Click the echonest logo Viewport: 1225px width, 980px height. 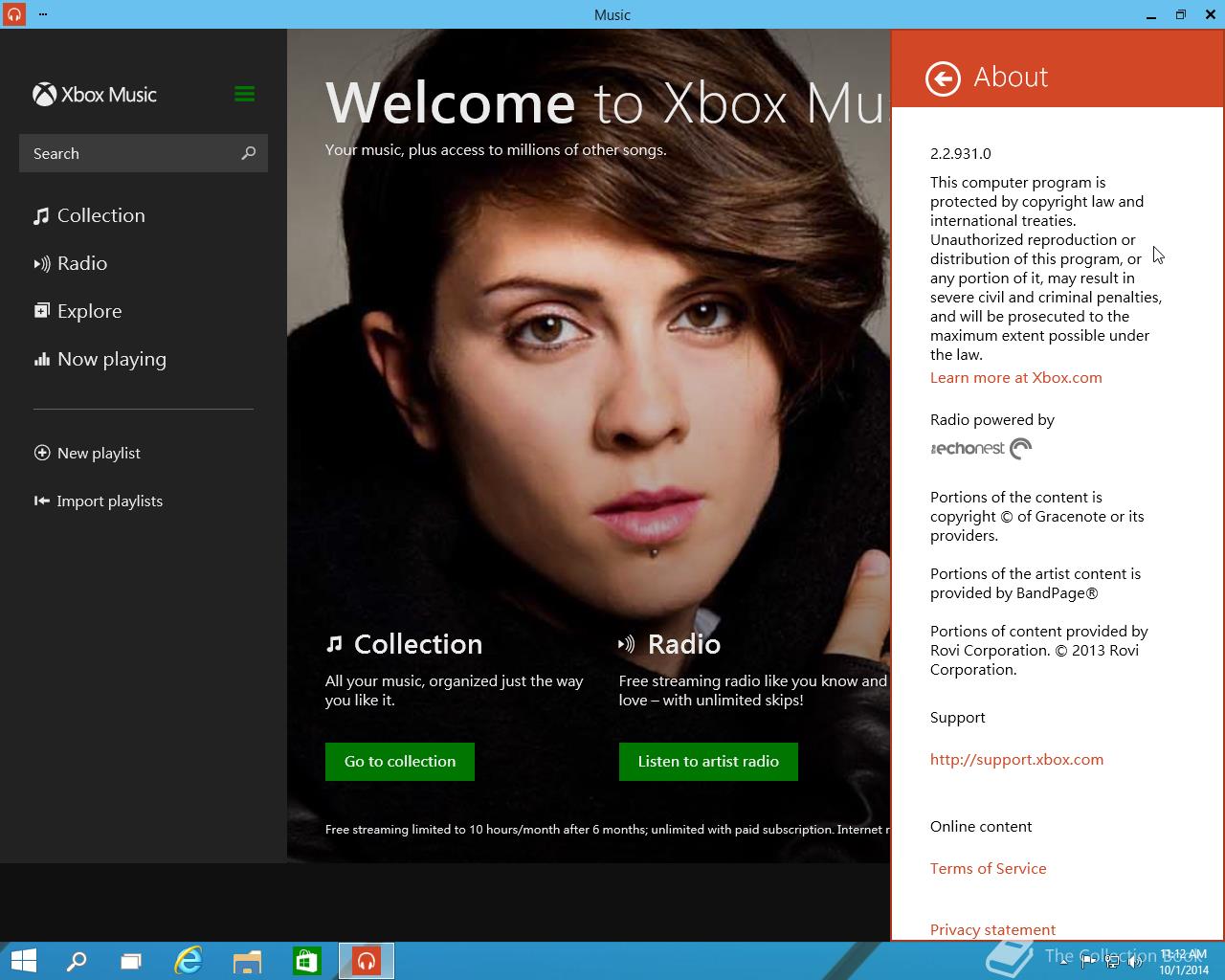(x=981, y=448)
